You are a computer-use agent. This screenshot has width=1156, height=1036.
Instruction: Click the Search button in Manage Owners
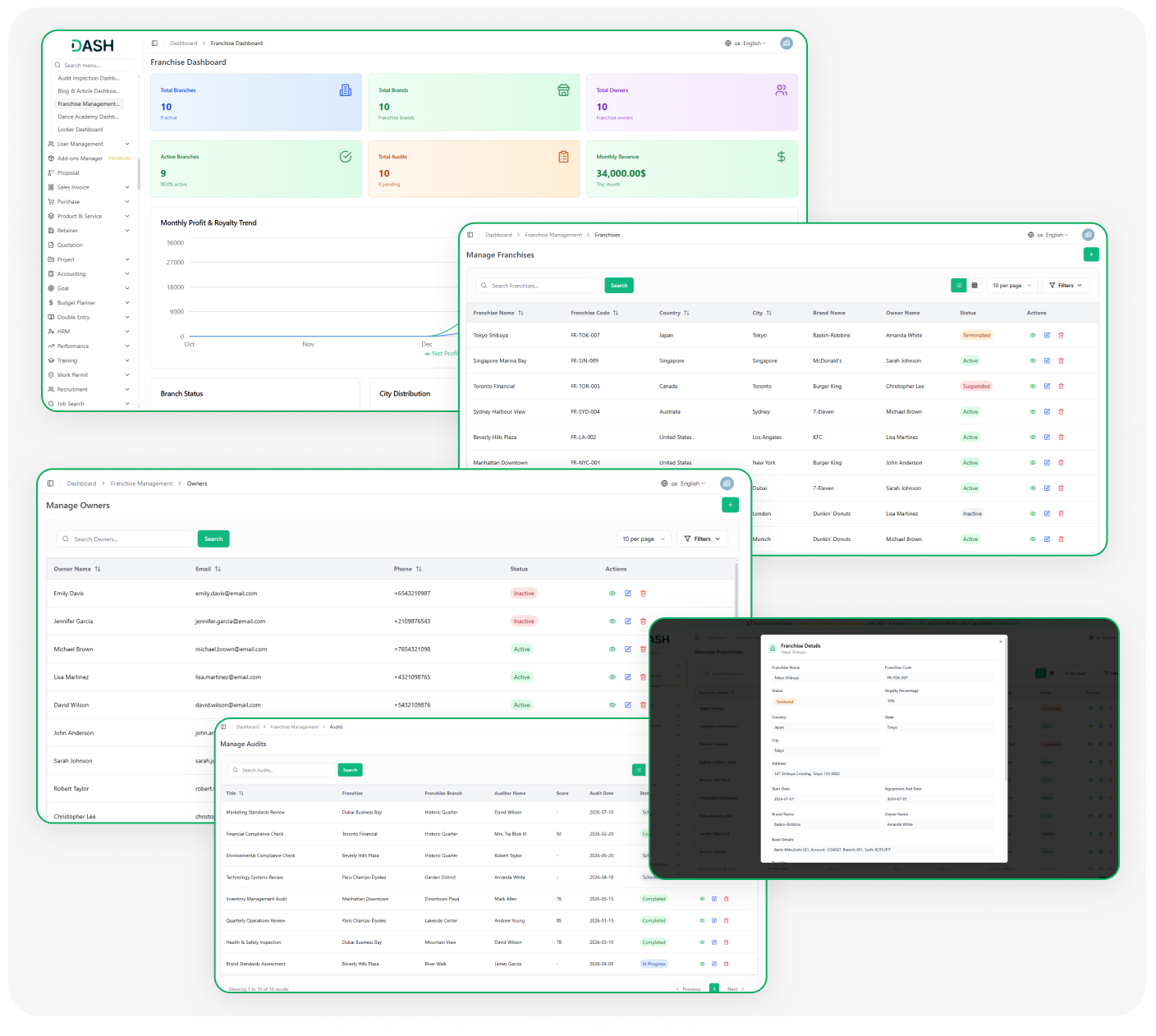(213, 539)
